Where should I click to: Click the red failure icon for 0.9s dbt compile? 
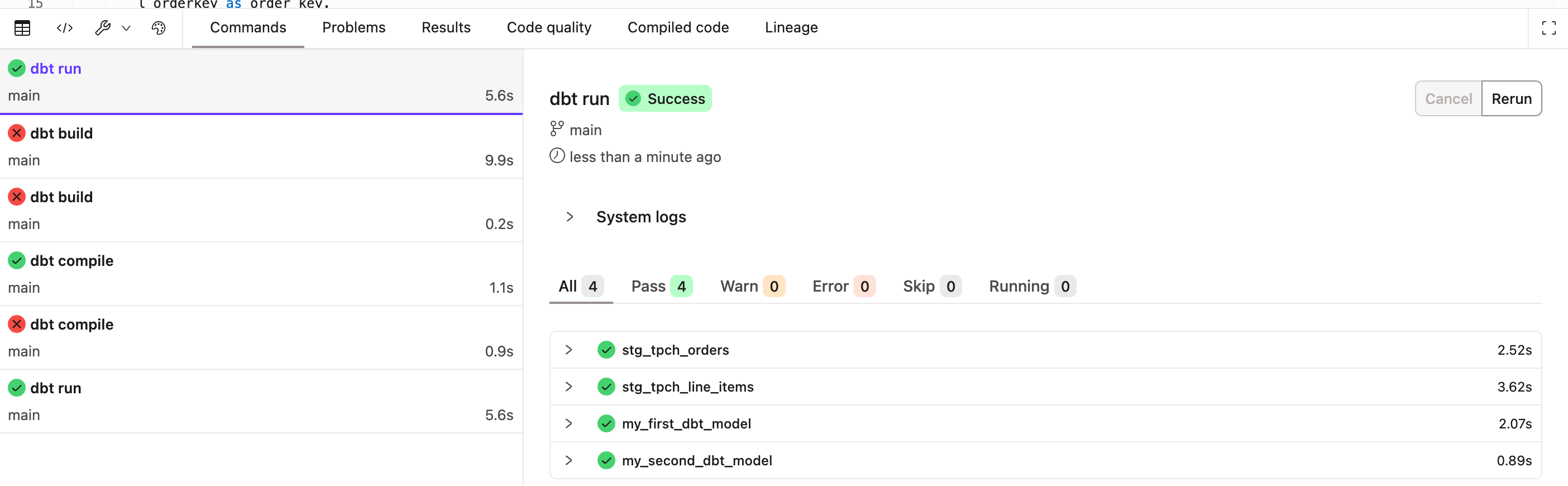pos(16,324)
